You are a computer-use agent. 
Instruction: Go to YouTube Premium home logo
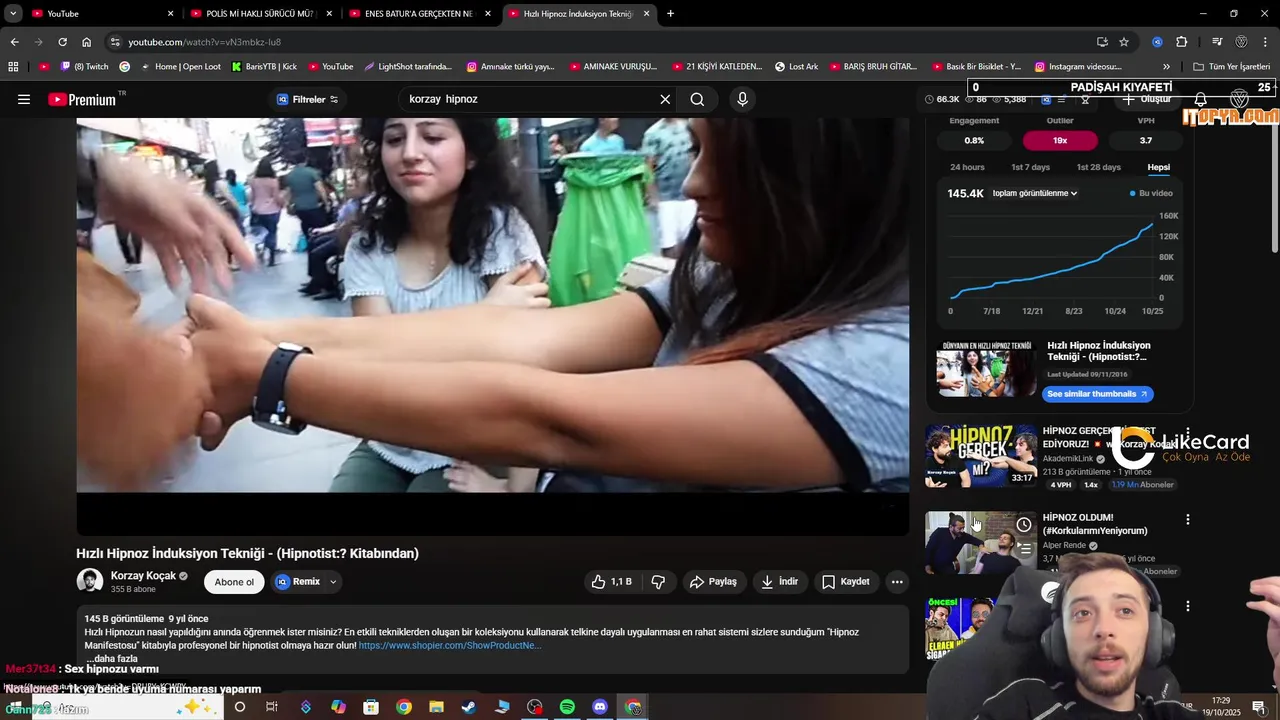click(83, 99)
